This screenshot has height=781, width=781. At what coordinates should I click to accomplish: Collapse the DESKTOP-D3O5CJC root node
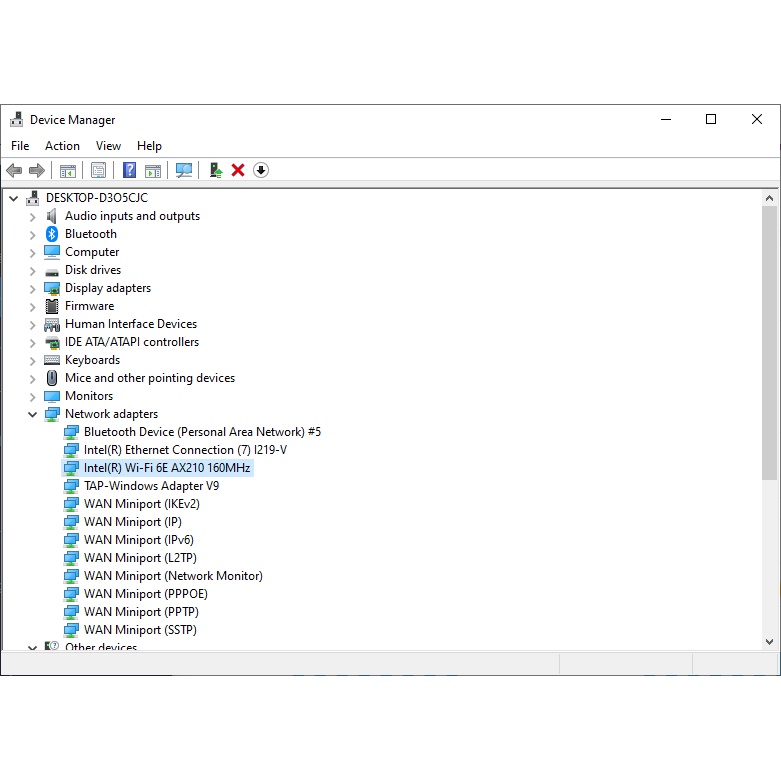(13, 198)
